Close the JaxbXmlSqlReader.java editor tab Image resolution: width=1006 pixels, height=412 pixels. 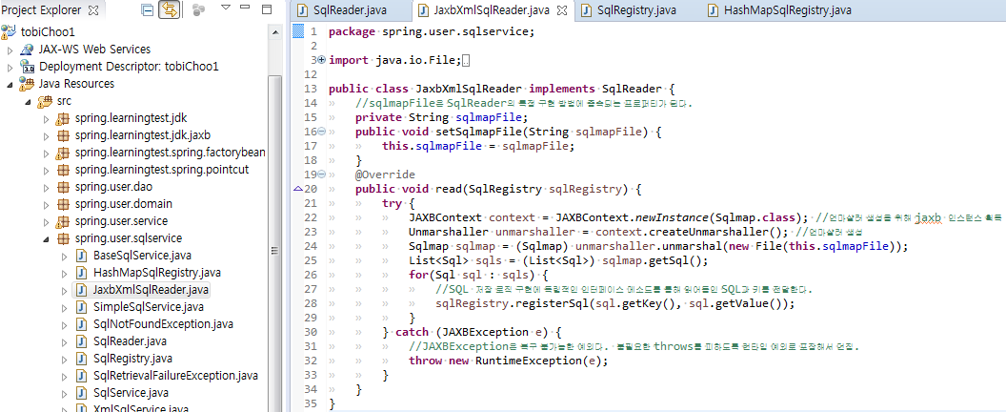tap(562, 11)
